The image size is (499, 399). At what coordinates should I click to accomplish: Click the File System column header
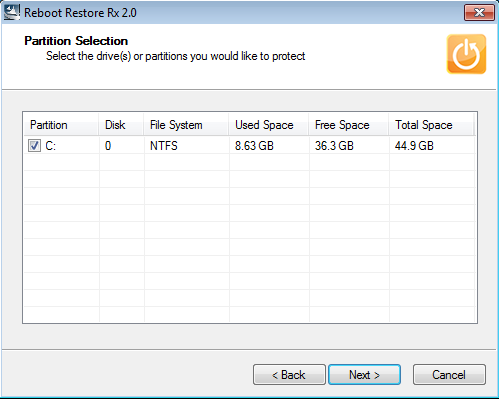(186, 125)
